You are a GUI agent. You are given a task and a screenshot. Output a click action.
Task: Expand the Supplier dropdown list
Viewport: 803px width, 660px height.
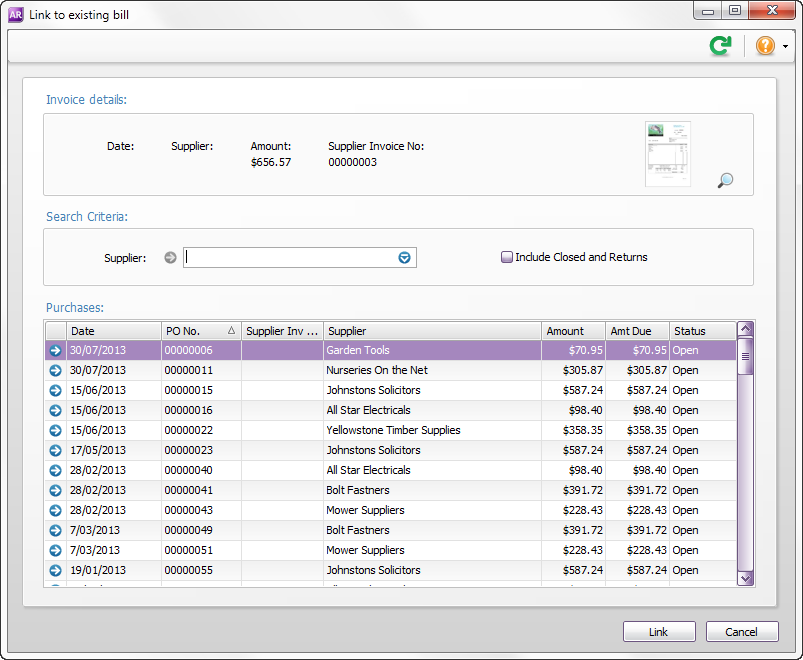click(405, 258)
